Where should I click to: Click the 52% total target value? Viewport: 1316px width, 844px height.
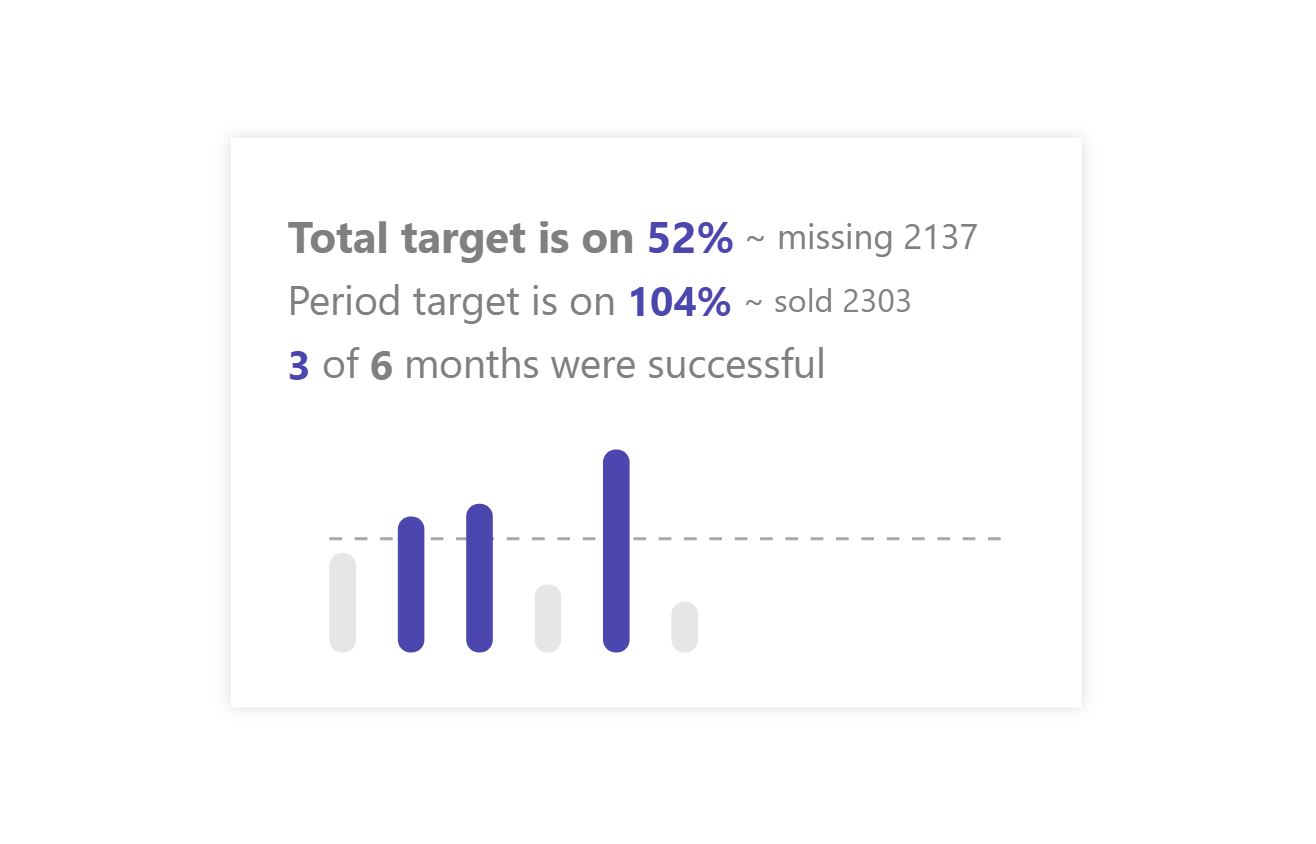(690, 239)
